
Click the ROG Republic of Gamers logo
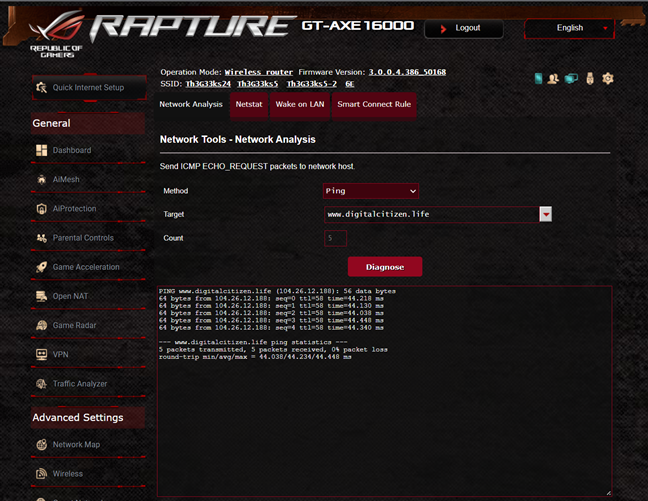56,35
